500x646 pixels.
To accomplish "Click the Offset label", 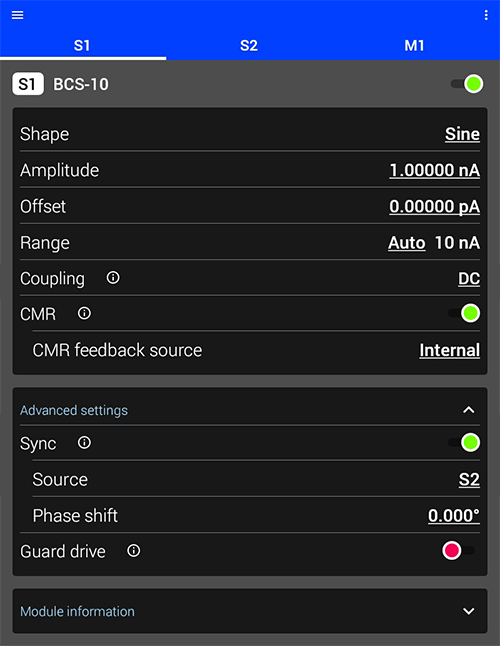I will click(43, 207).
